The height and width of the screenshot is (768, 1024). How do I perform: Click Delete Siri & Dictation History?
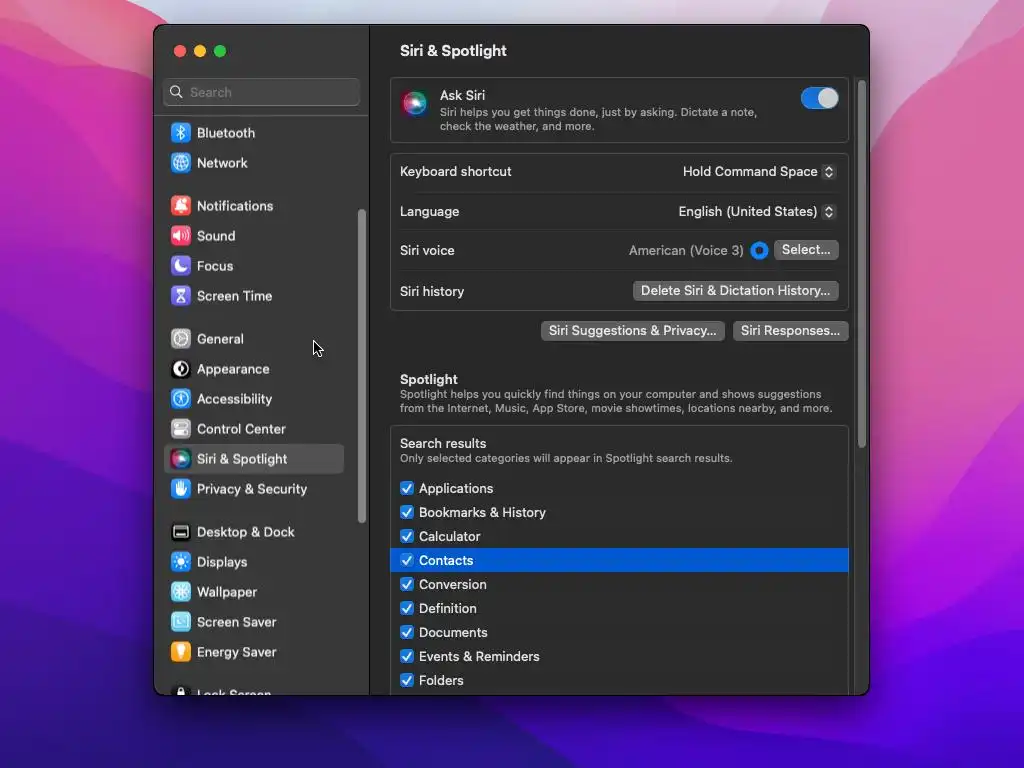click(735, 291)
